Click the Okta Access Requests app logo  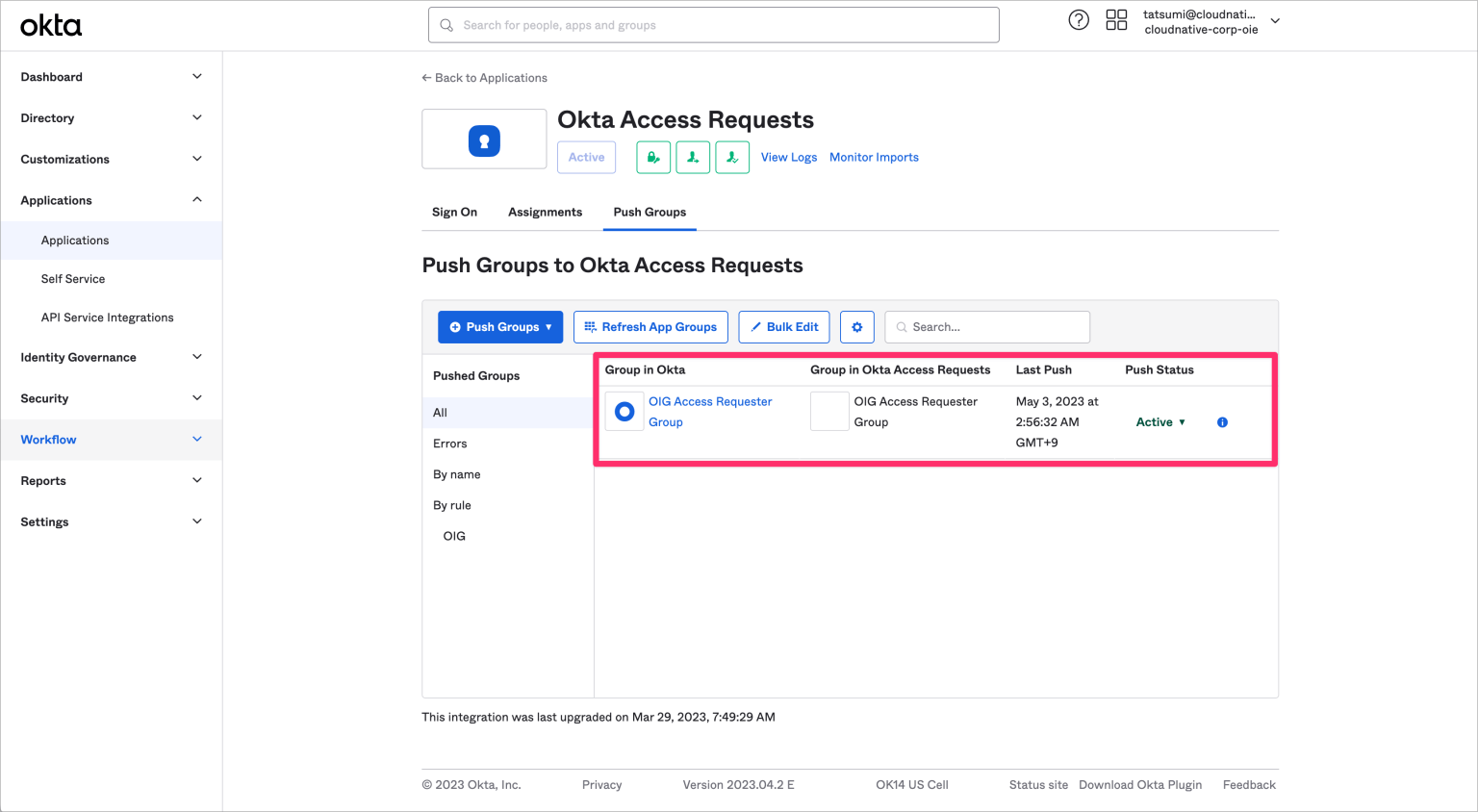pyautogui.click(x=484, y=139)
